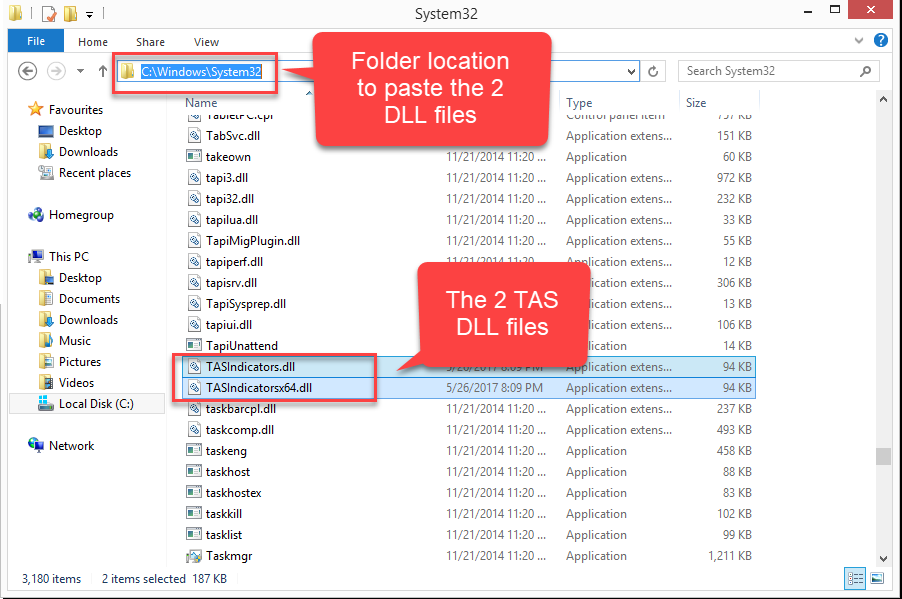Select the taskkill file name
The image size is (902, 599).
pos(224,514)
